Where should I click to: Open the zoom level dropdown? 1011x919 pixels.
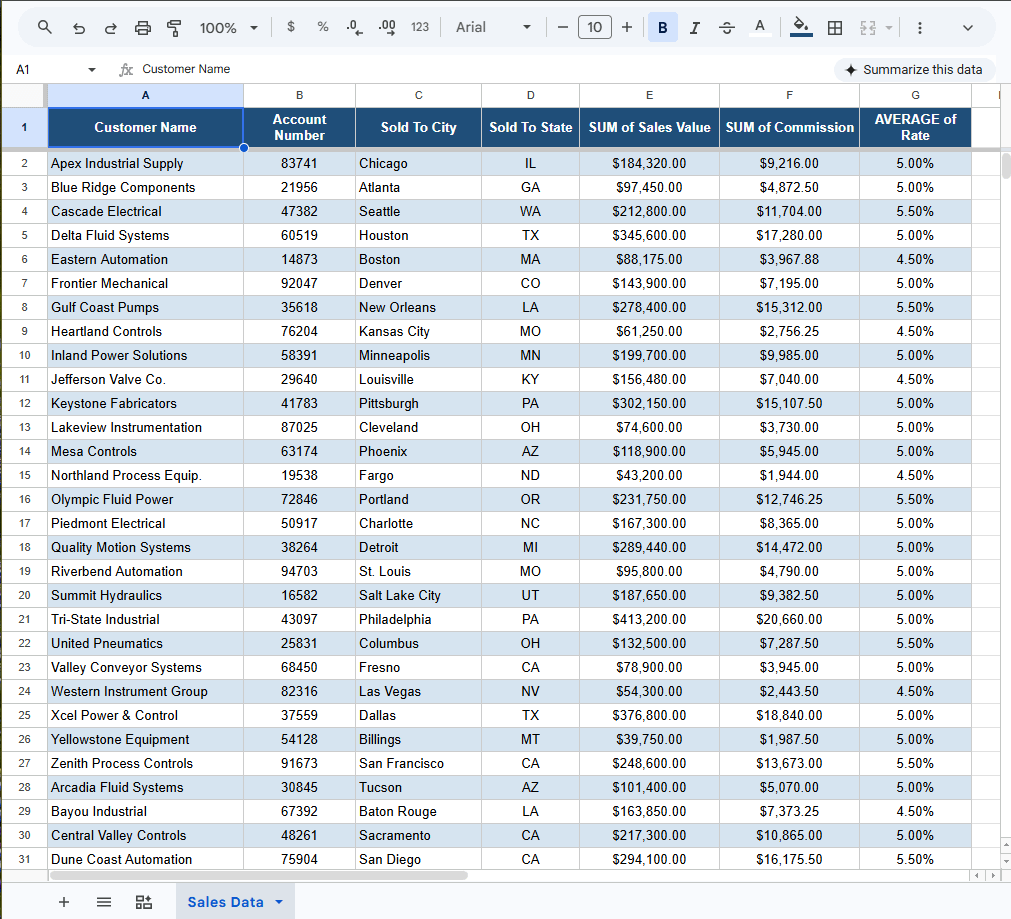pyautogui.click(x=228, y=28)
